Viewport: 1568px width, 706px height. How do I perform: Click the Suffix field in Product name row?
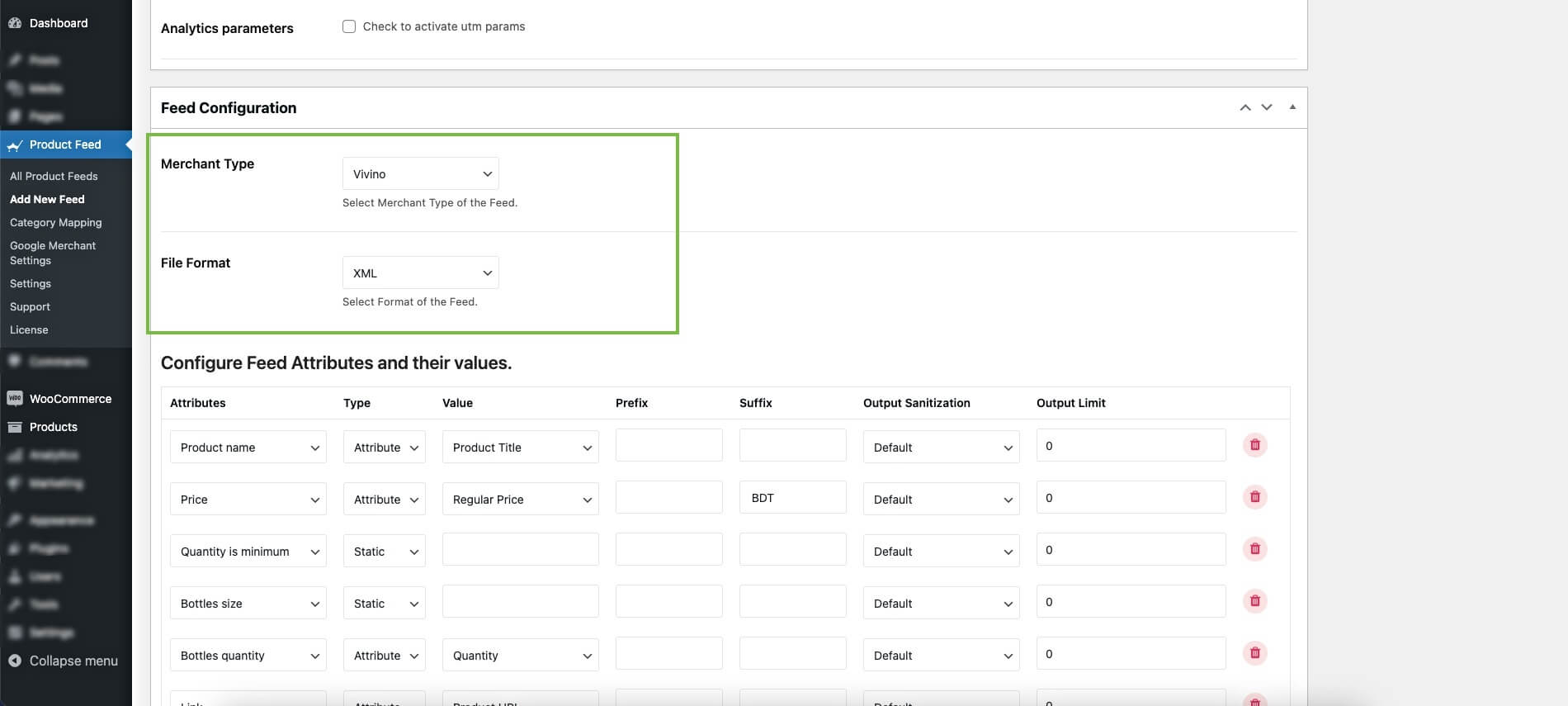pos(793,445)
